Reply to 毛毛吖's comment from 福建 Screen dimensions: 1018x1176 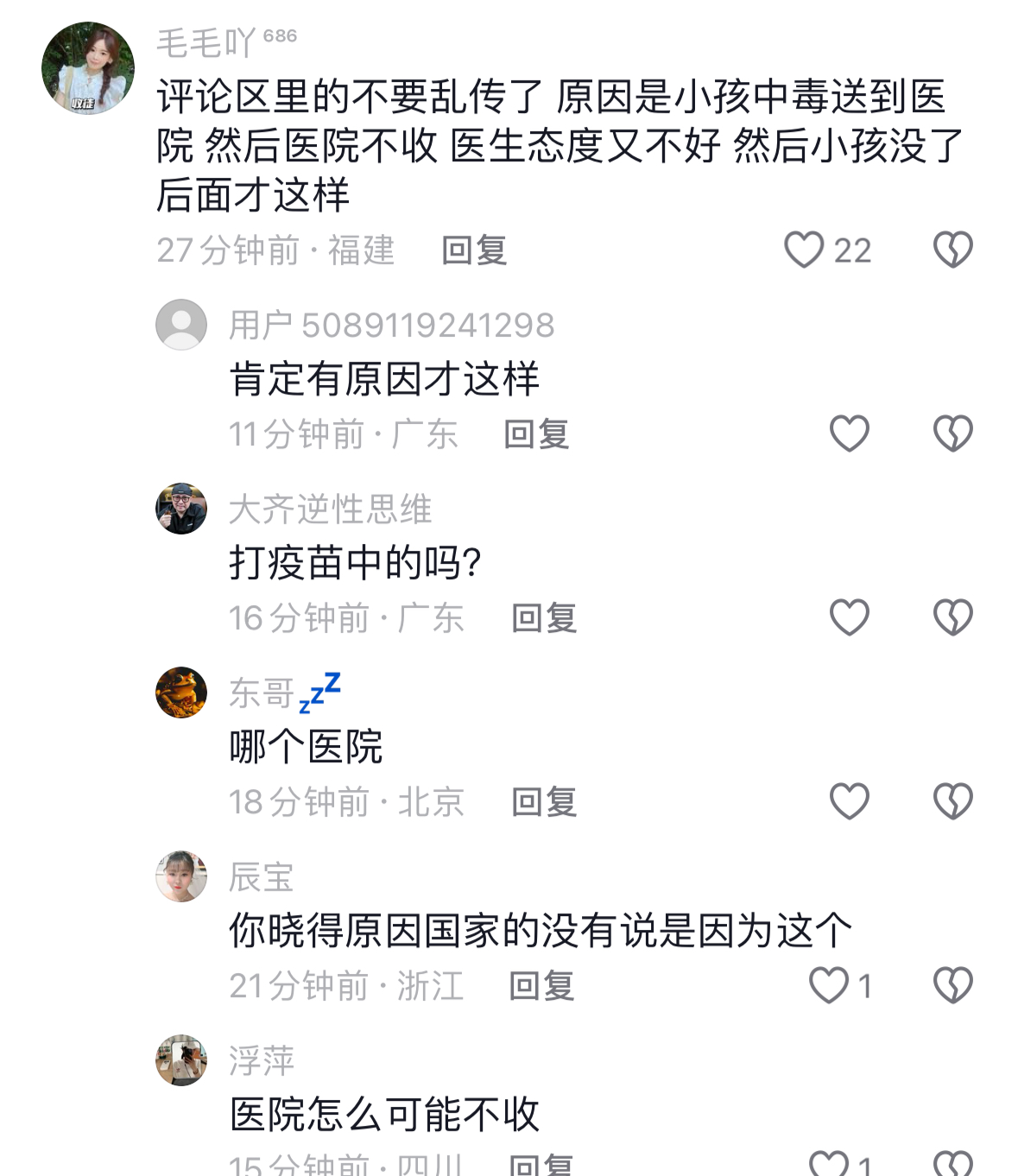[x=474, y=250]
